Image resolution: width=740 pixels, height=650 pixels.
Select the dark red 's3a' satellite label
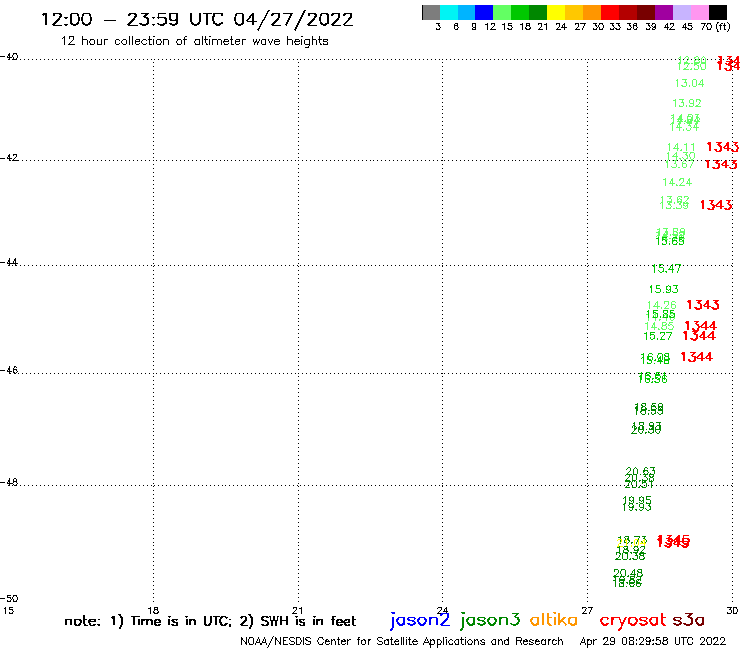[x=688, y=621]
